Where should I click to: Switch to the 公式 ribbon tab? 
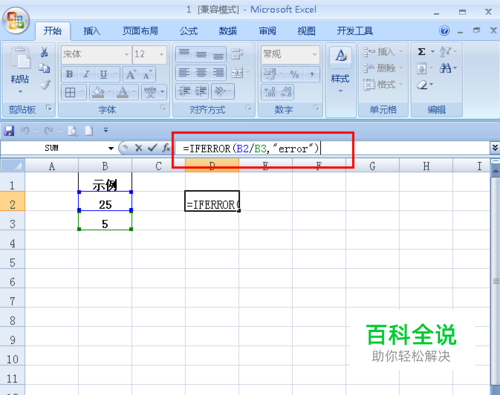tap(189, 31)
